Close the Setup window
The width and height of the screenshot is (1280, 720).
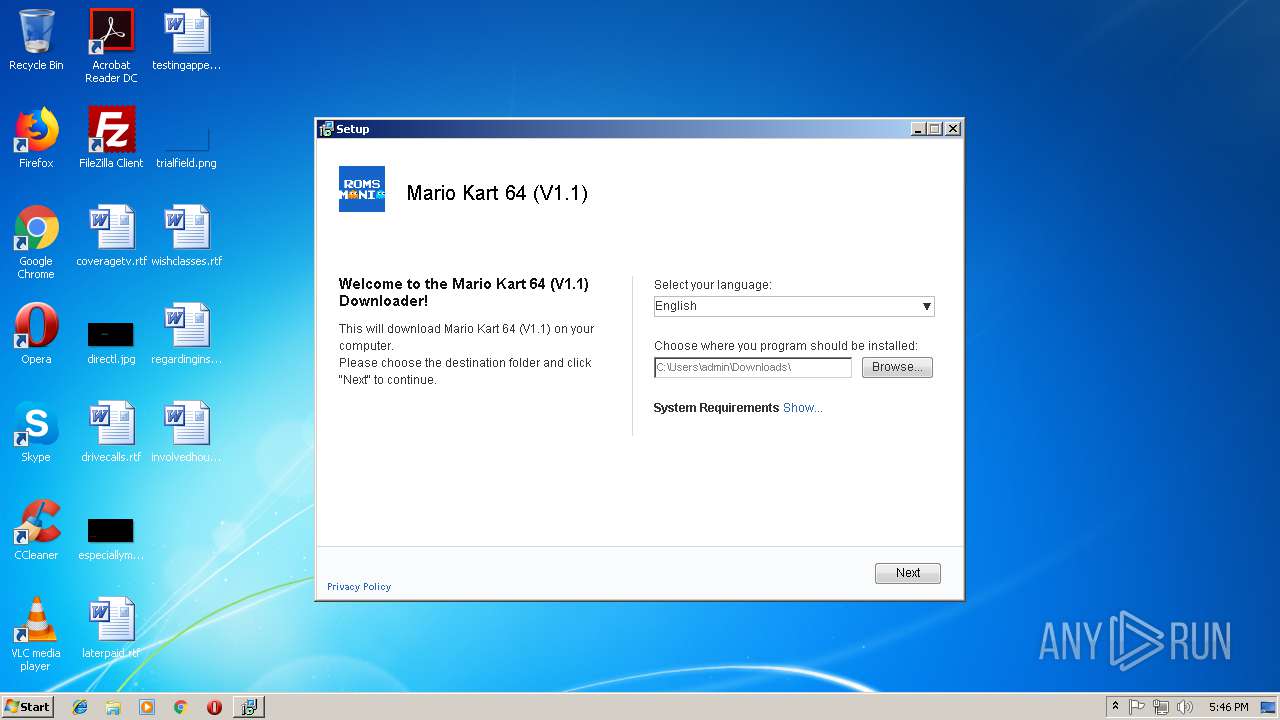953,129
